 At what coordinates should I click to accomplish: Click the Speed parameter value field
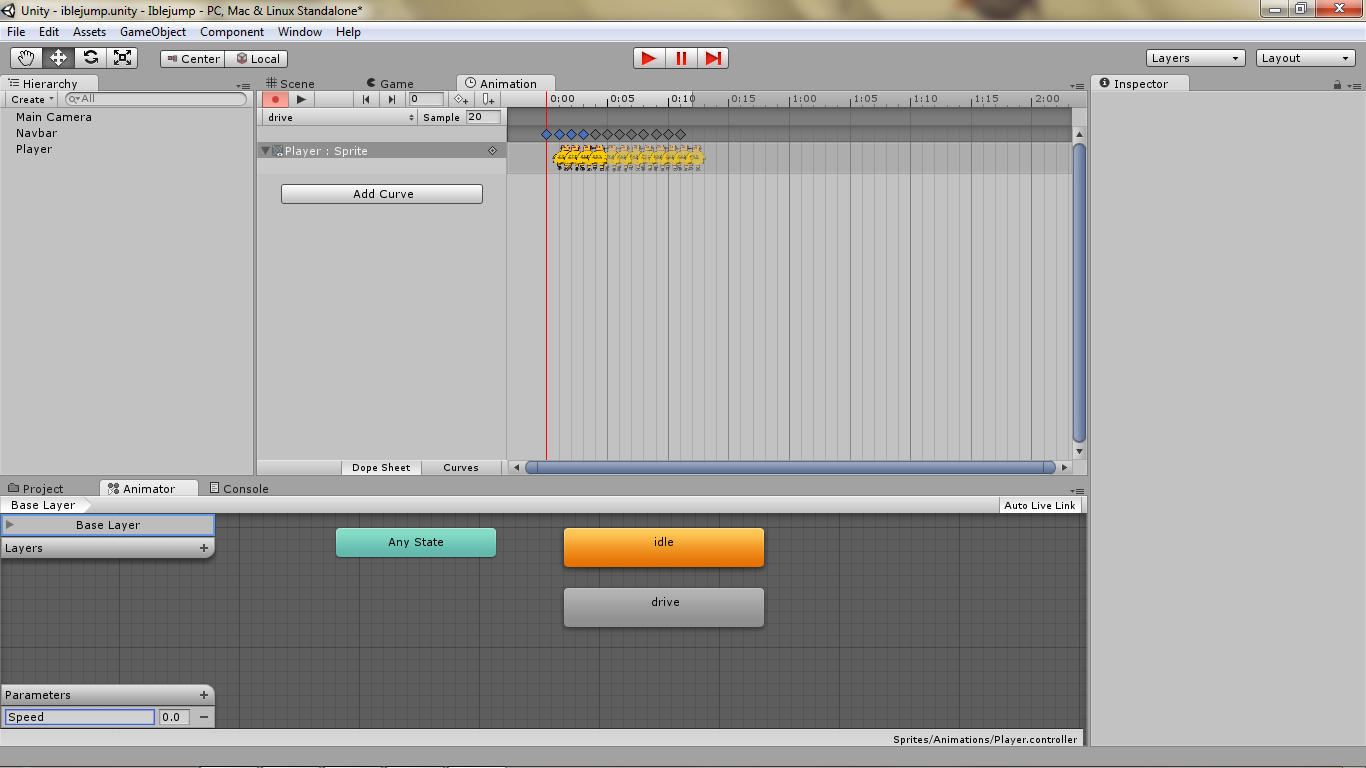pos(174,717)
